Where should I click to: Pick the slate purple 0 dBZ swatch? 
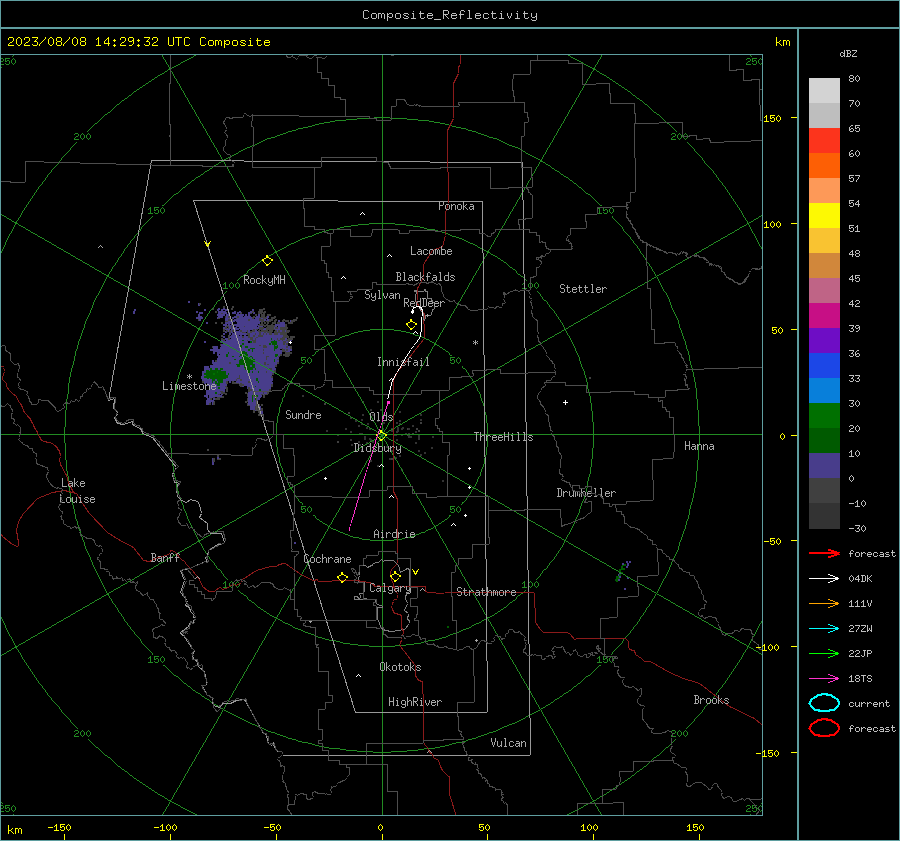click(824, 465)
